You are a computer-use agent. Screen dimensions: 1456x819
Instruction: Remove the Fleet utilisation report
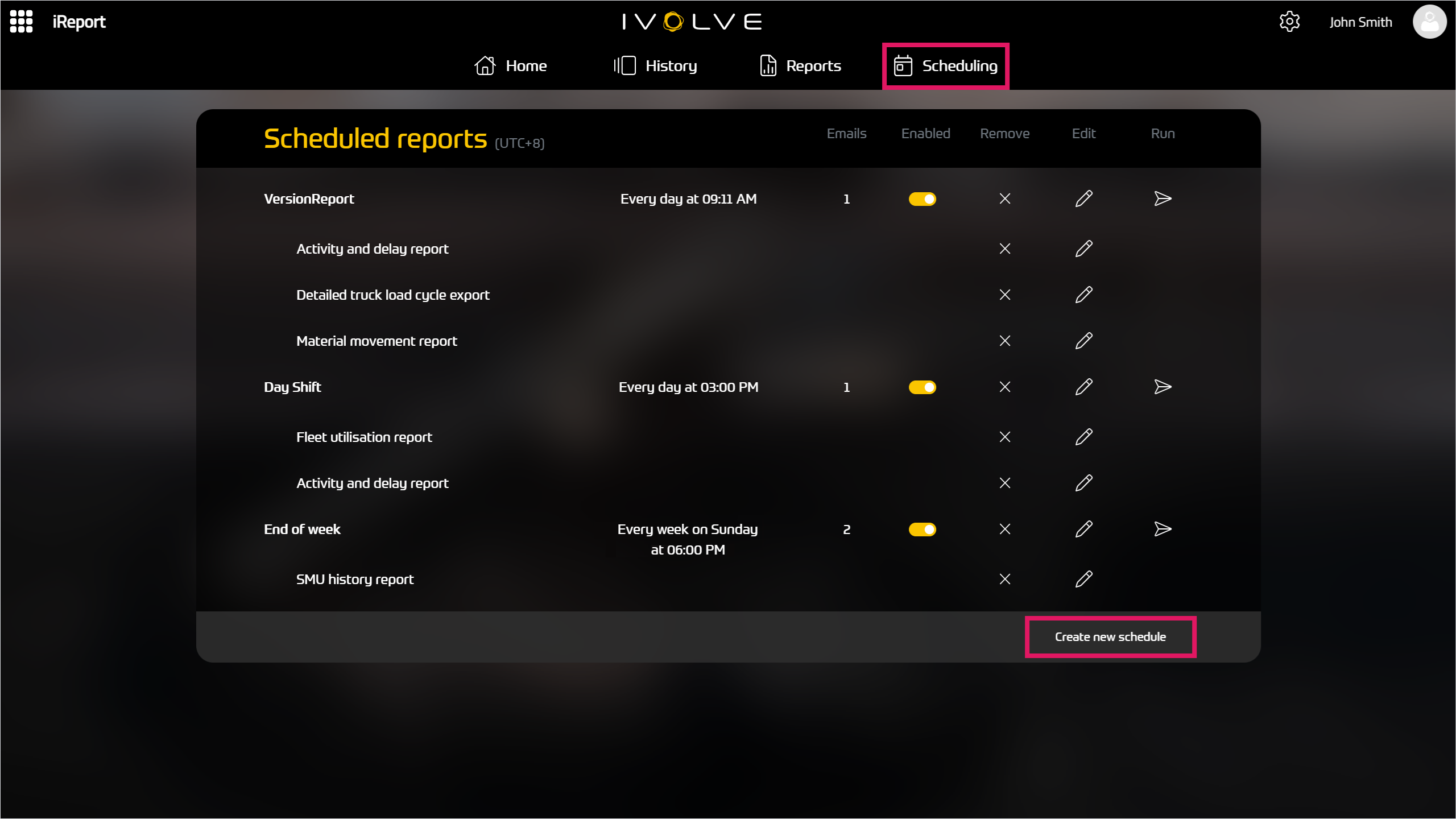(1005, 437)
